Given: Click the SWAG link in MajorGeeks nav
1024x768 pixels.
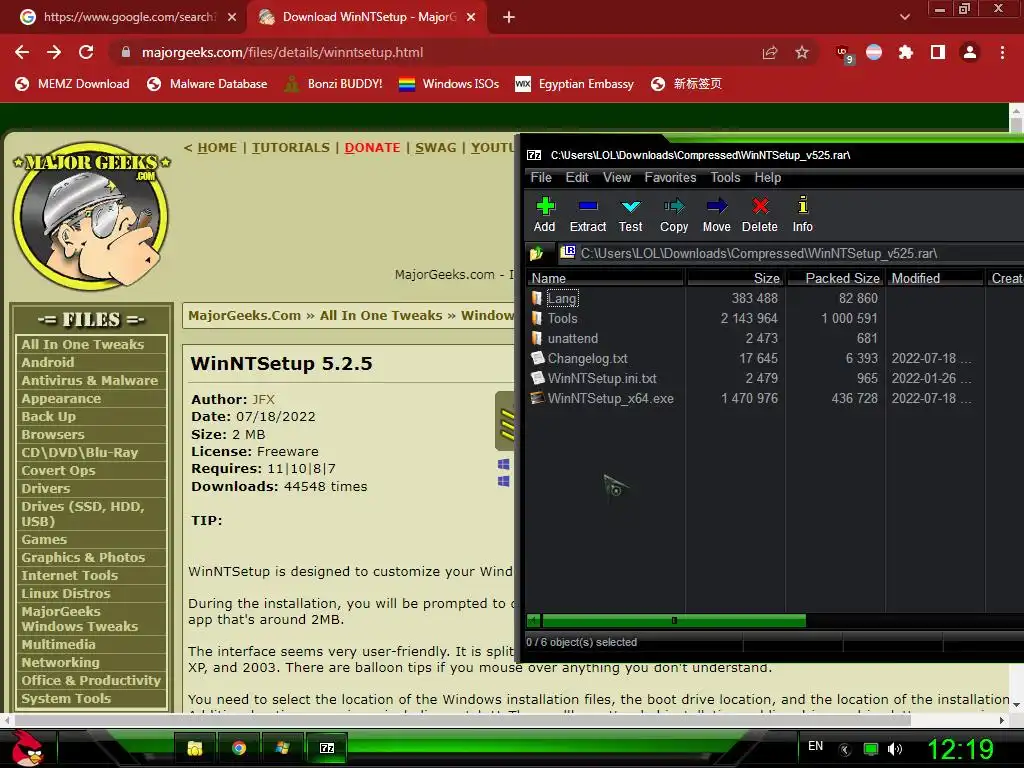Looking at the screenshot, I should 436,148.
